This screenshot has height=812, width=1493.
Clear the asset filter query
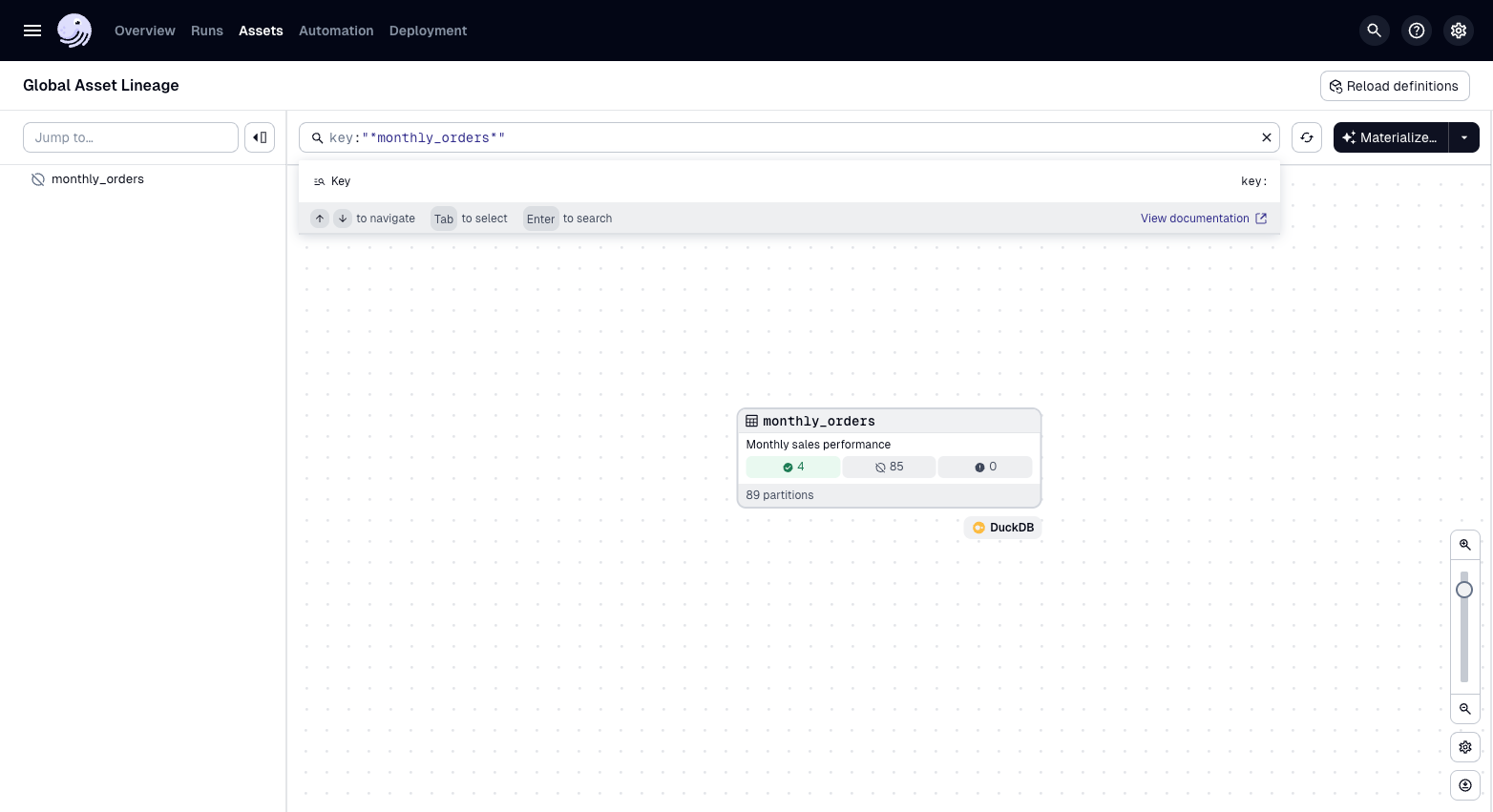pos(1267,137)
